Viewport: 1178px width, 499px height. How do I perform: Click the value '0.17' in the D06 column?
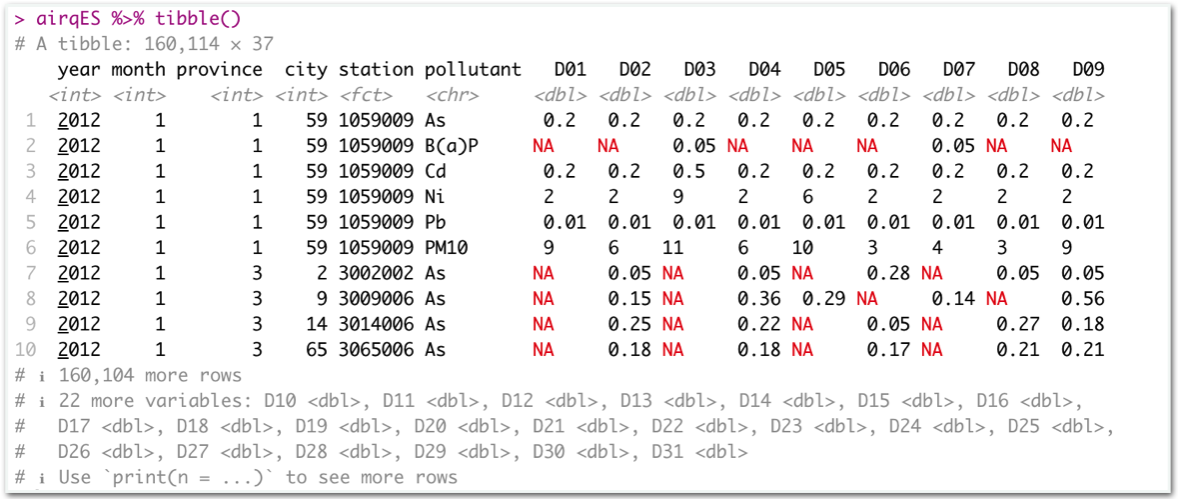889,349
